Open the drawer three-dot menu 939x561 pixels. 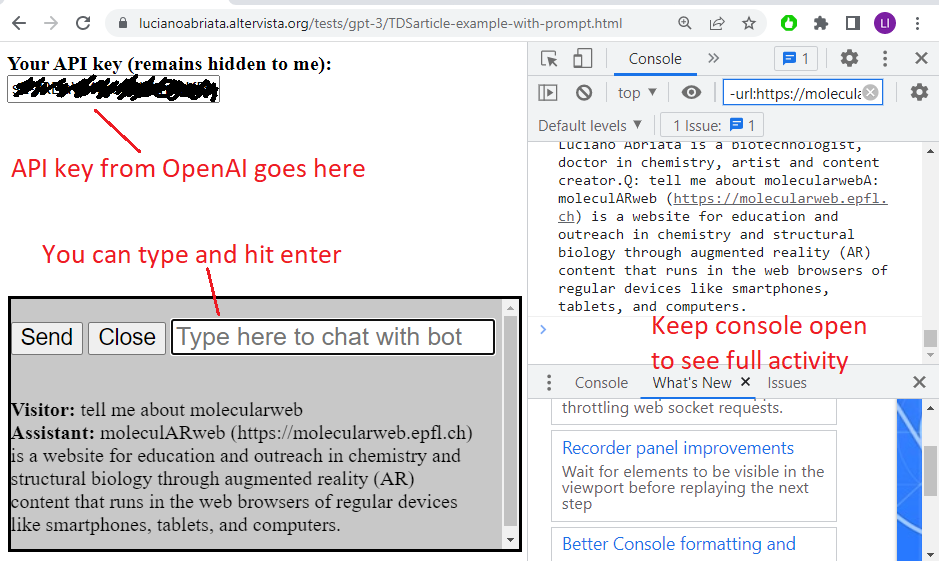coord(549,383)
